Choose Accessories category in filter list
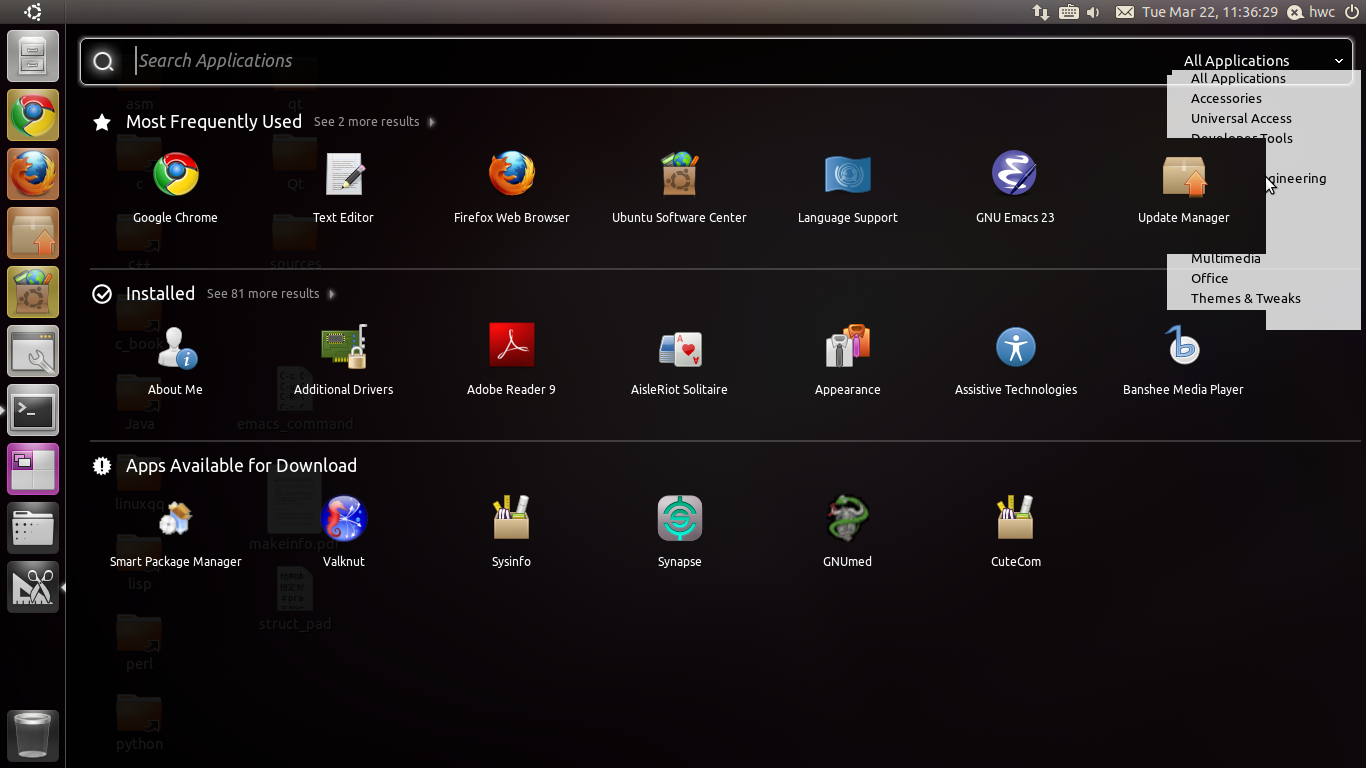1366x768 pixels. pos(1226,99)
